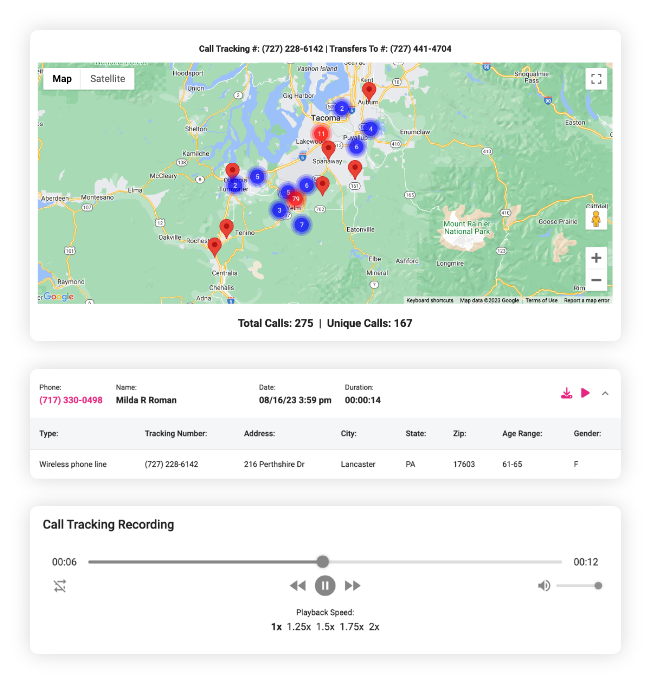Toggle repeat loop for the recording
This screenshot has width=651, height=684.
point(60,586)
